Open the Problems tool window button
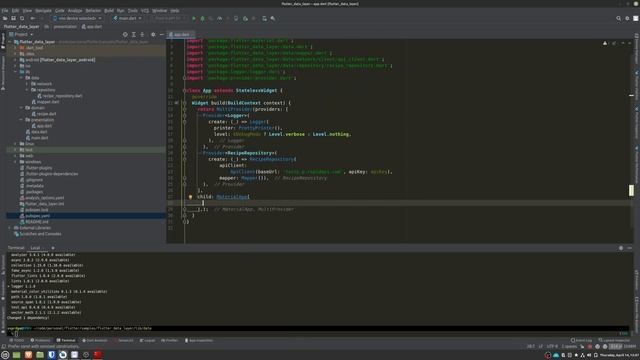The height and width of the screenshot is (360, 640). [40, 340]
